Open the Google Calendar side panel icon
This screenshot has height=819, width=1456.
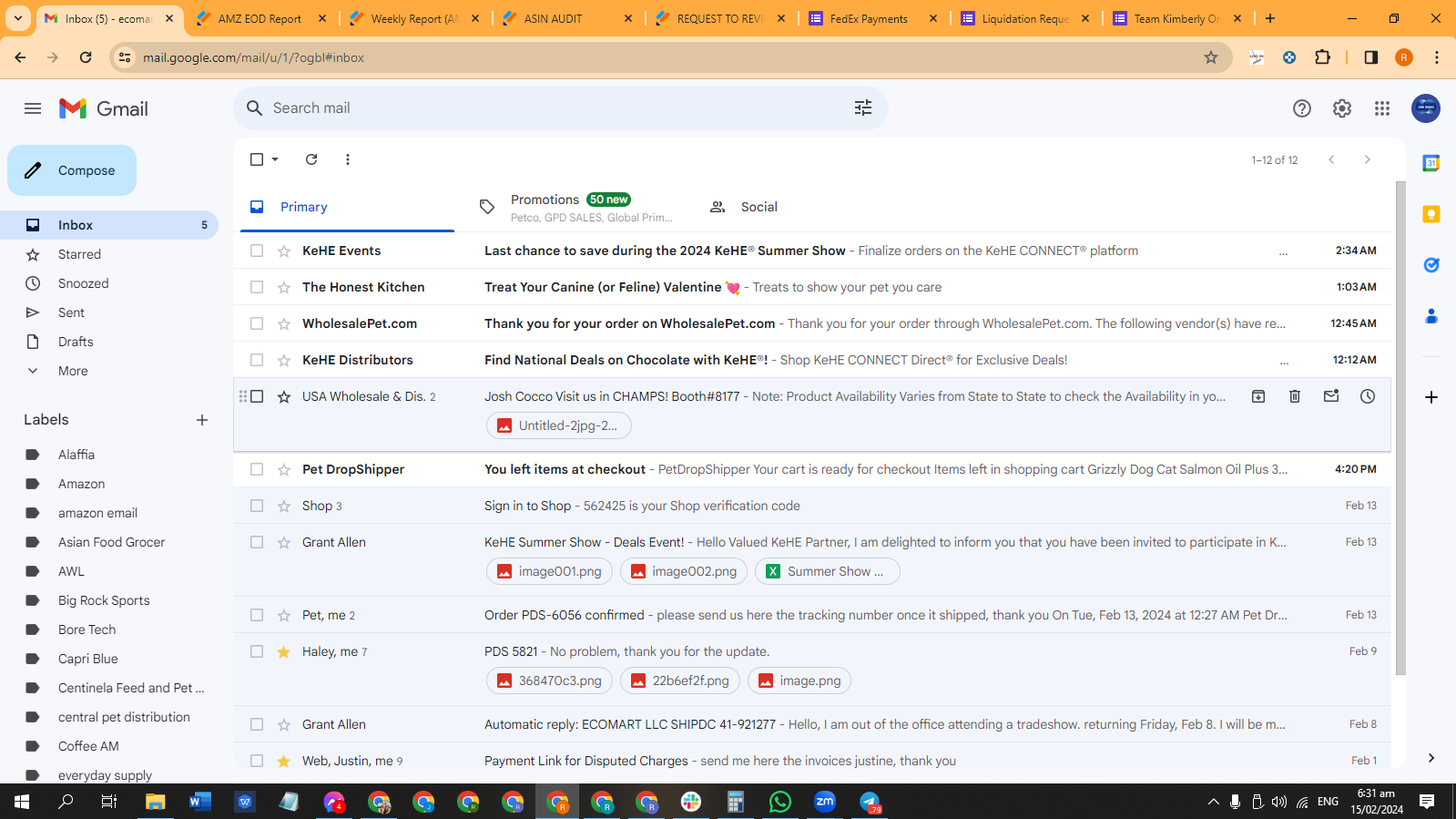pyautogui.click(x=1431, y=163)
